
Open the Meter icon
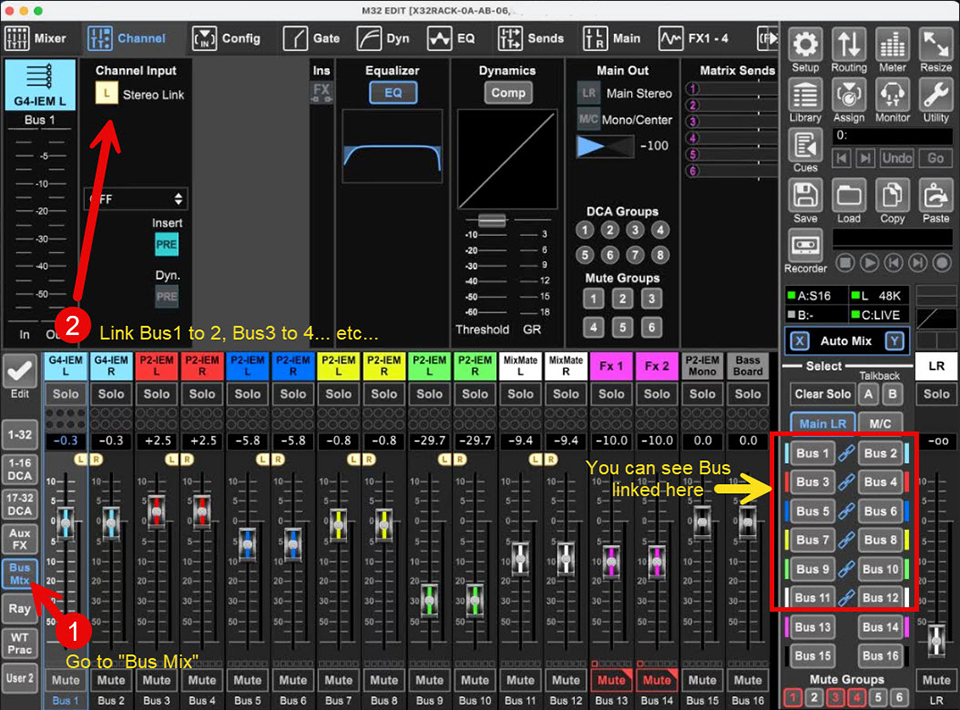[892, 45]
